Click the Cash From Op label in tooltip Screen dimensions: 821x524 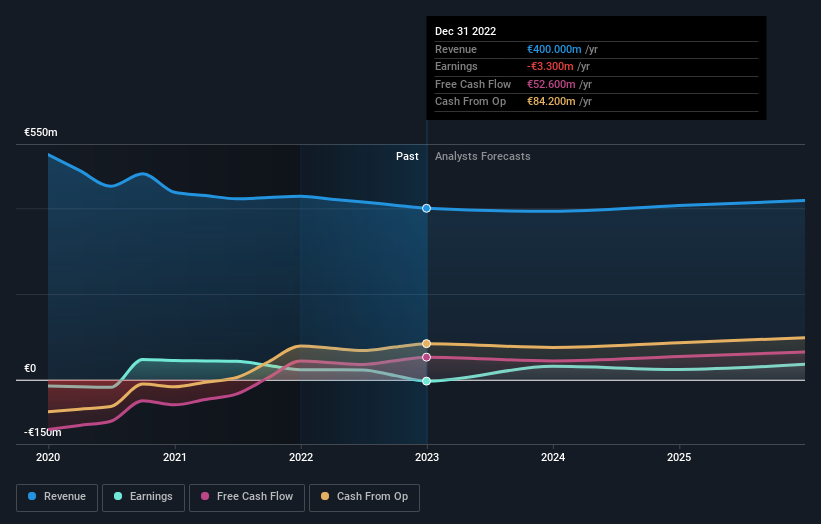tap(470, 102)
